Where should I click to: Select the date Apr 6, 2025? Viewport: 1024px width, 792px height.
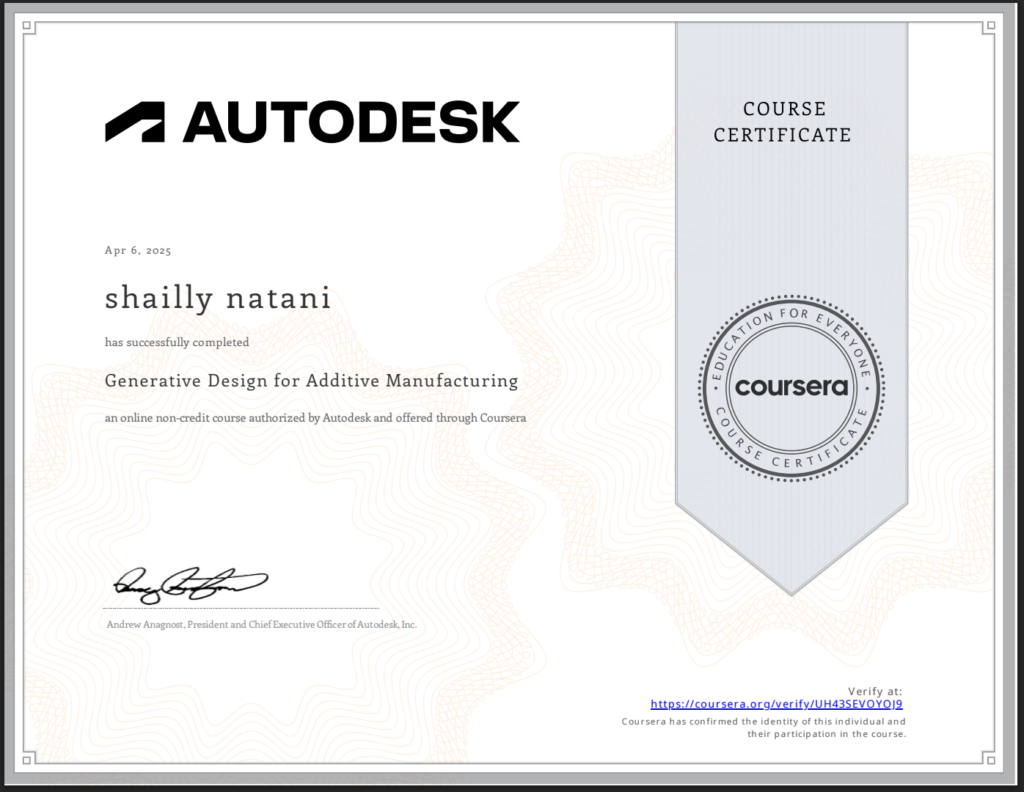[x=138, y=251]
